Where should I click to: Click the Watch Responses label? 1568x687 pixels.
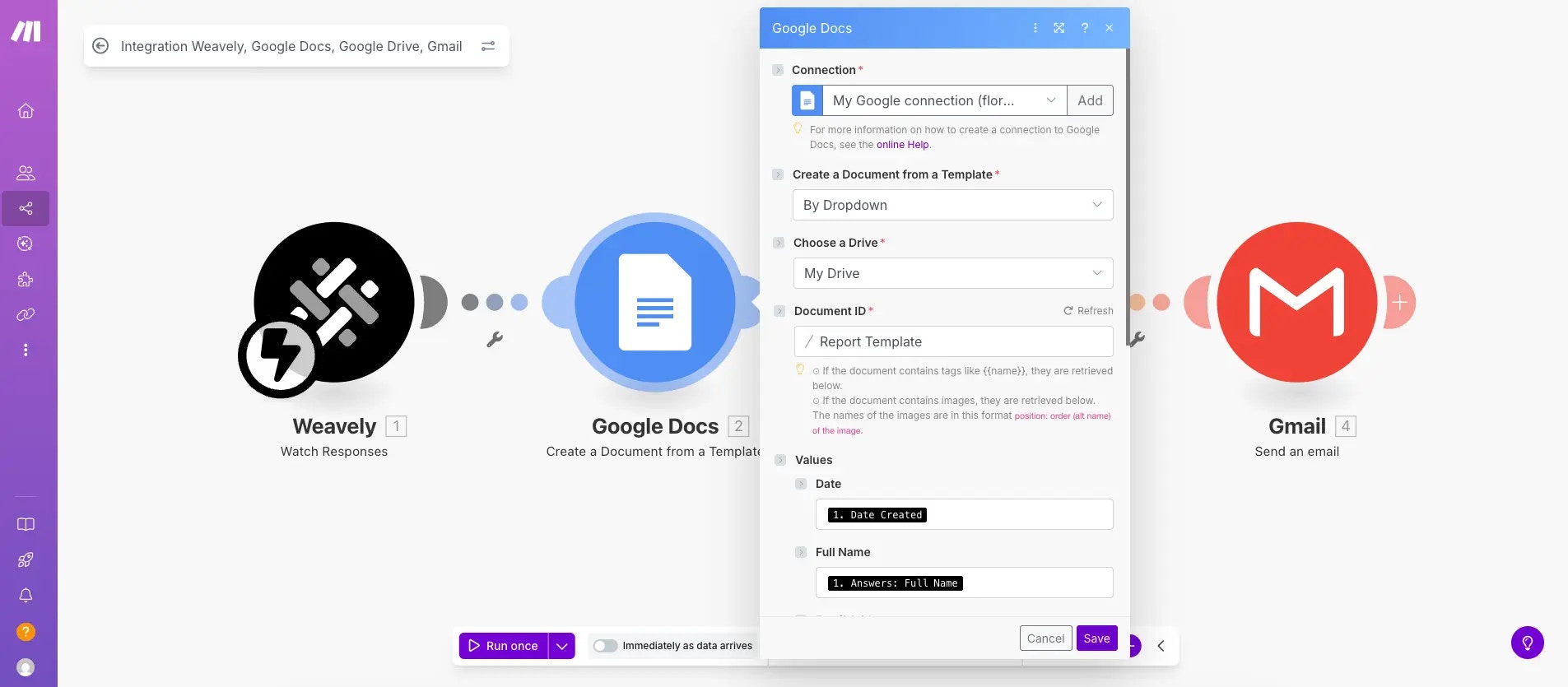(x=334, y=452)
